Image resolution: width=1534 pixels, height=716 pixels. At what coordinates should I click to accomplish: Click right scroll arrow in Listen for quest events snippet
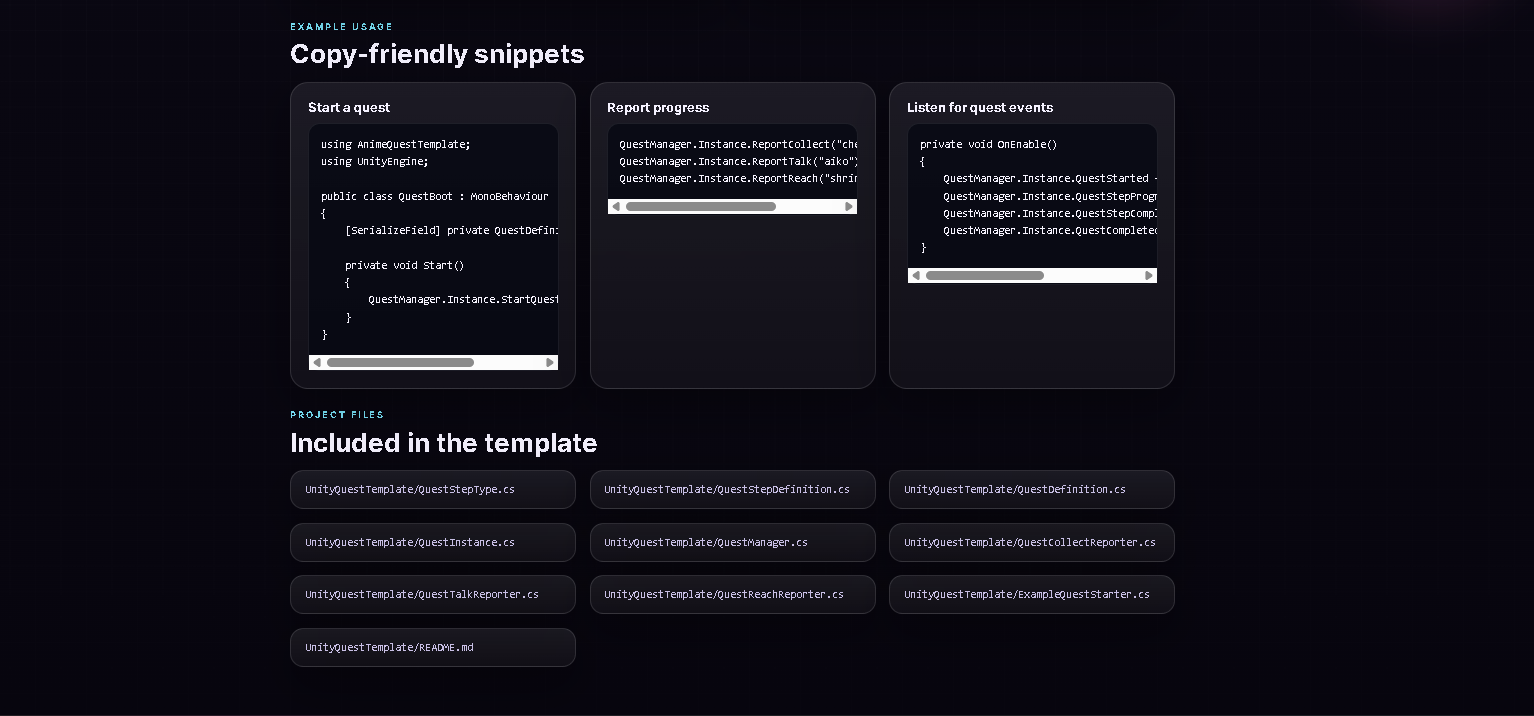[x=1149, y=276]
